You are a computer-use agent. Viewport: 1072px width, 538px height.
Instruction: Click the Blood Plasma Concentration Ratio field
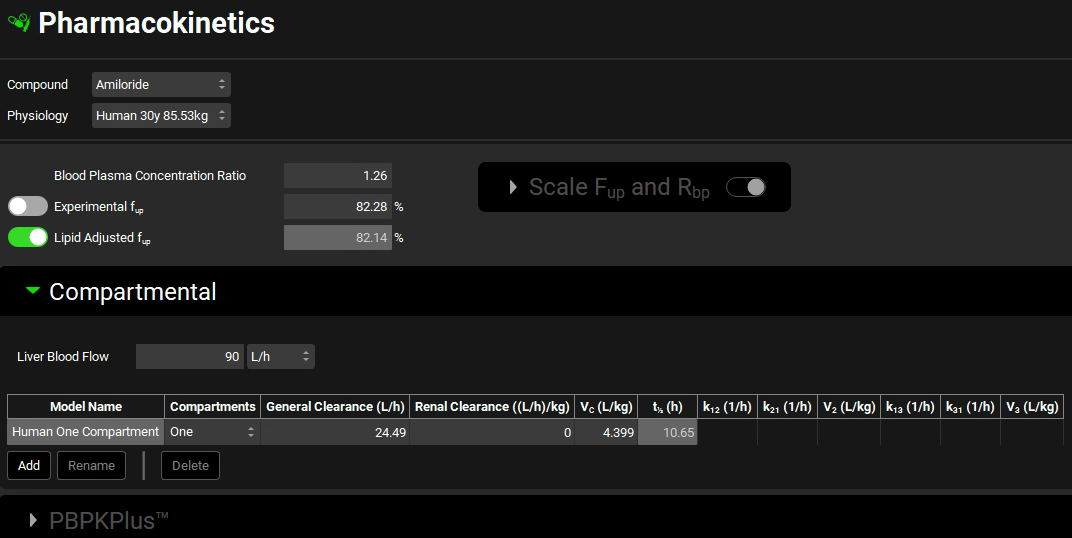click(x=338, y=176)
